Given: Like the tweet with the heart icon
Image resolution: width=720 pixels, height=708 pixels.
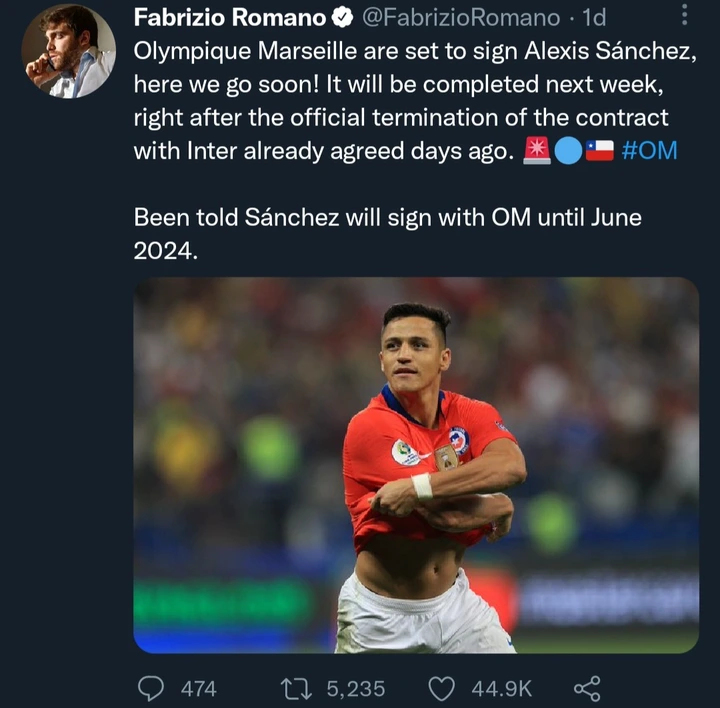Looking at the screenshot, I should (442, 688).
